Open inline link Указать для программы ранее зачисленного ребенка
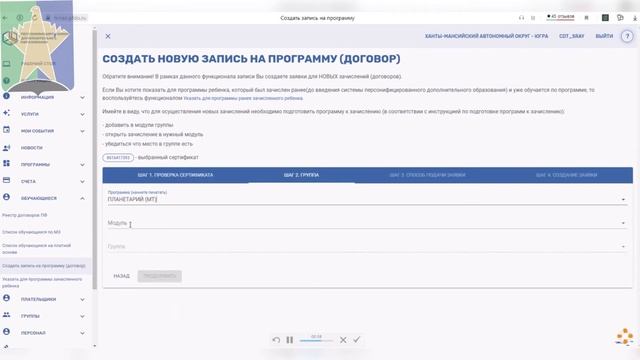The image size is (640, 360). click(x=243, y=98)
